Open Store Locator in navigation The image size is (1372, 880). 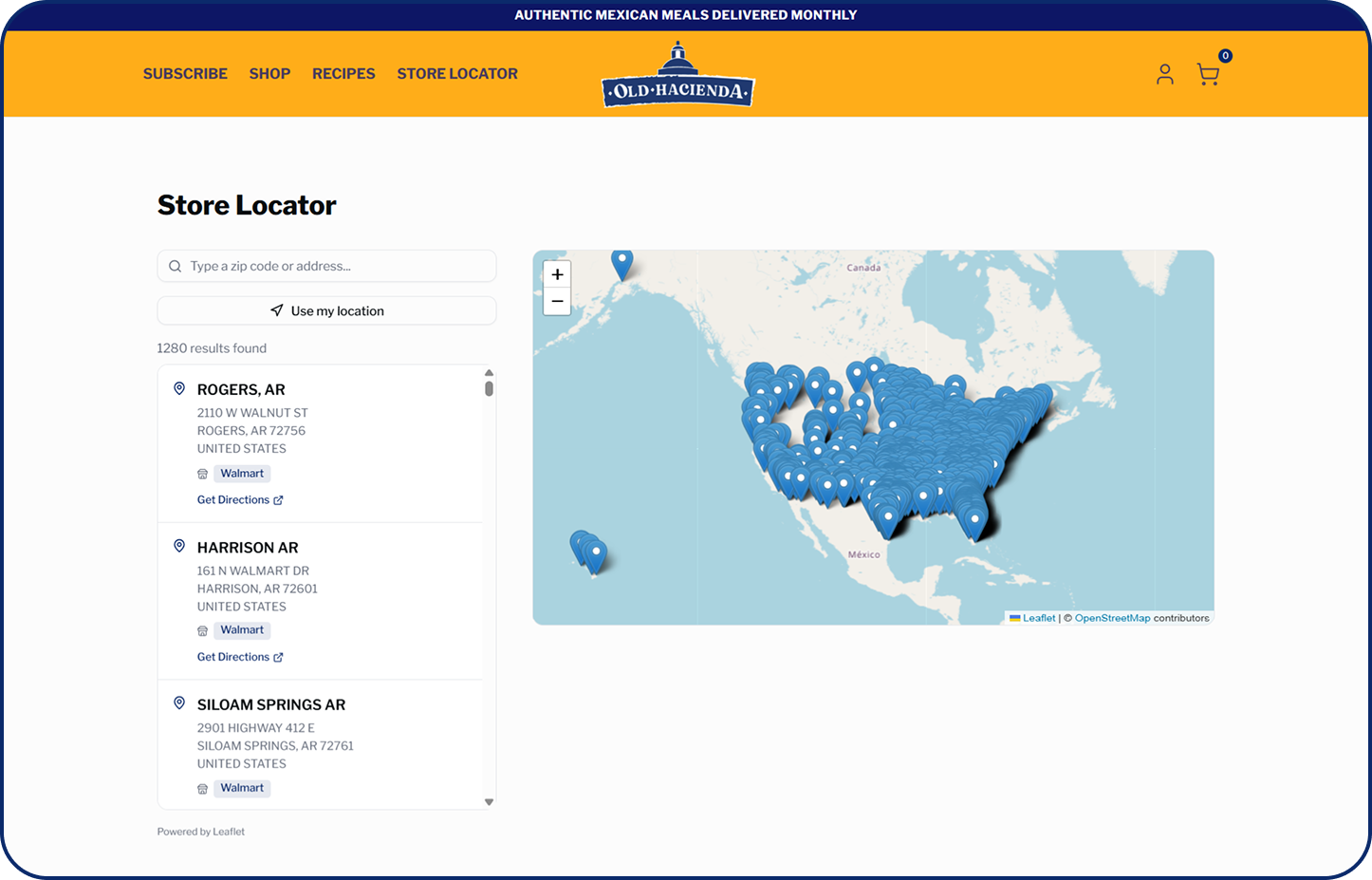click(x=457, y=74)
